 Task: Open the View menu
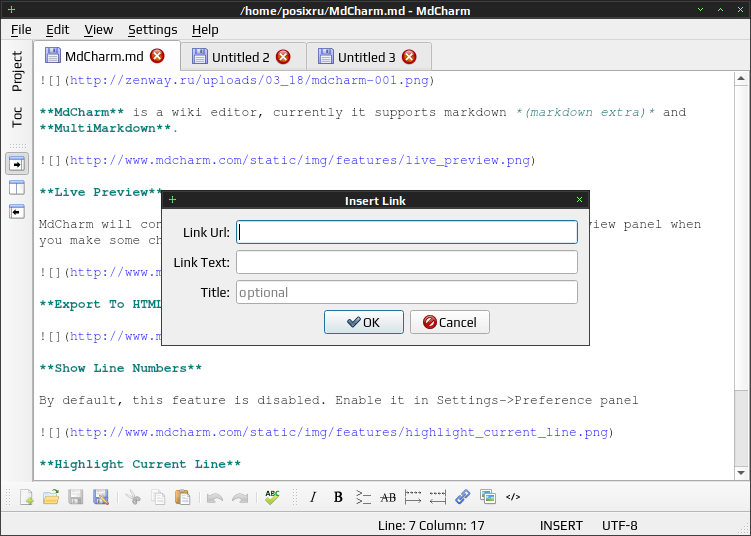[x=99, y=30]
